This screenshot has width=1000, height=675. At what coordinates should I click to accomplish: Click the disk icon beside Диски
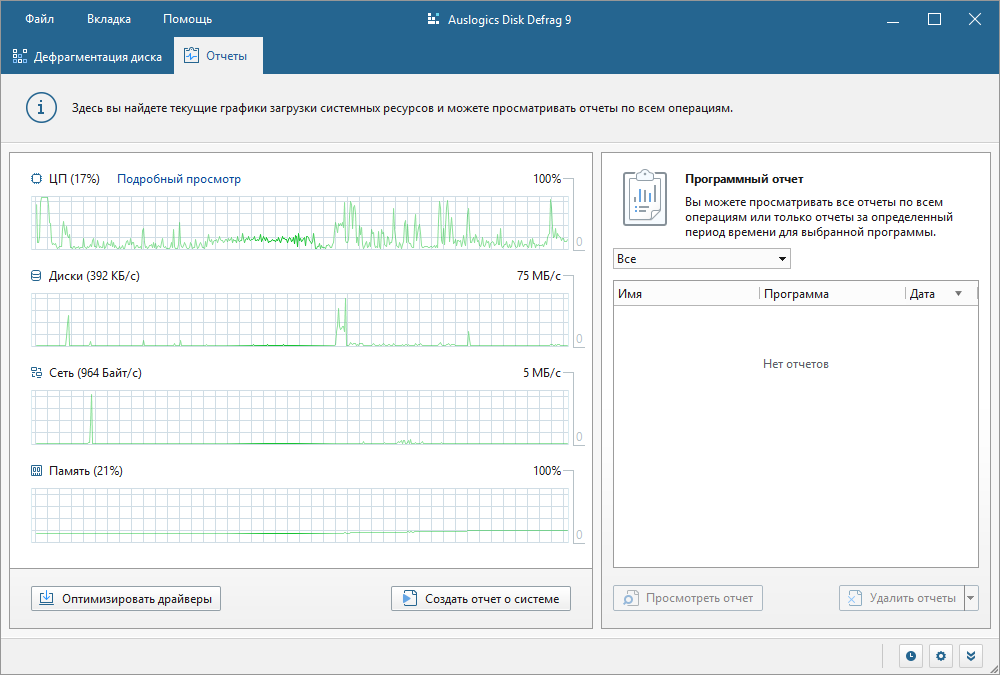pos(38,276)
